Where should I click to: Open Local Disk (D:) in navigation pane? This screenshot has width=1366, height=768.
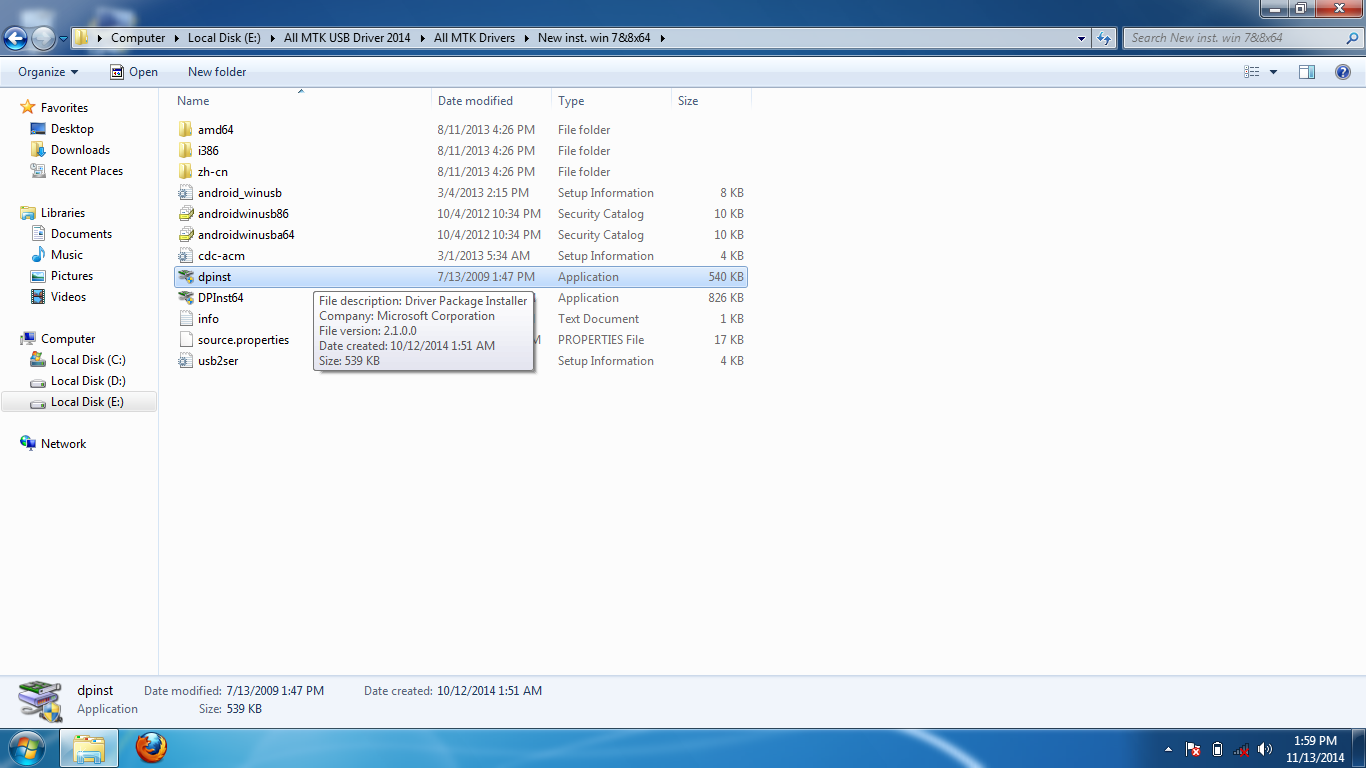pyautogui.click(x=88, y=381)
